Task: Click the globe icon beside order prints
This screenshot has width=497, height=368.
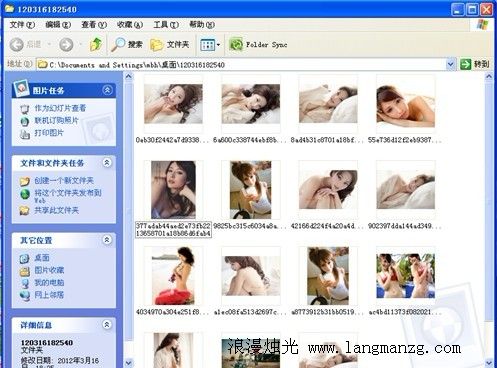Action: pos(25,121)
